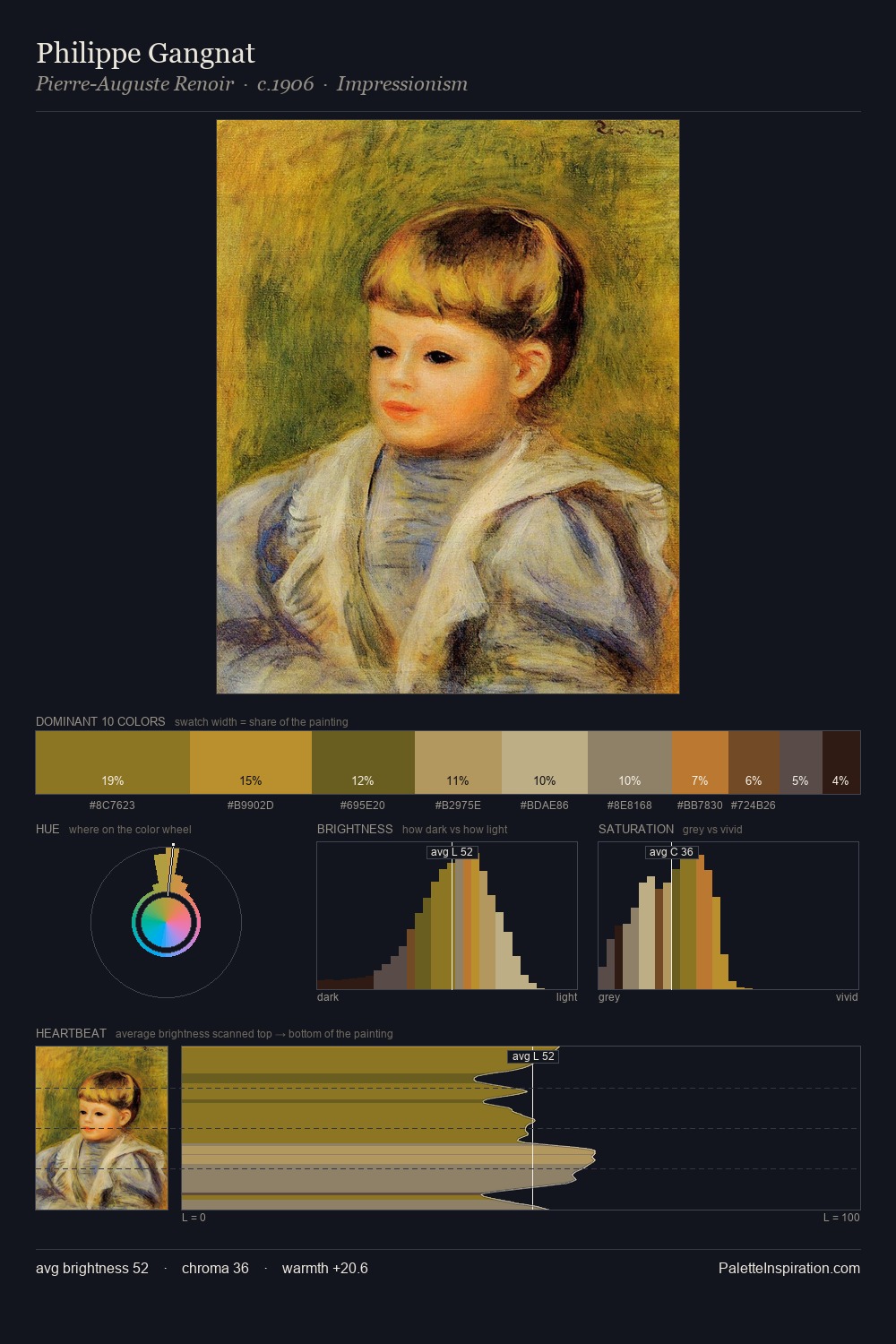
Task: Click the artist name Pierre-Auguste Renoir
Action: [134, 84]
